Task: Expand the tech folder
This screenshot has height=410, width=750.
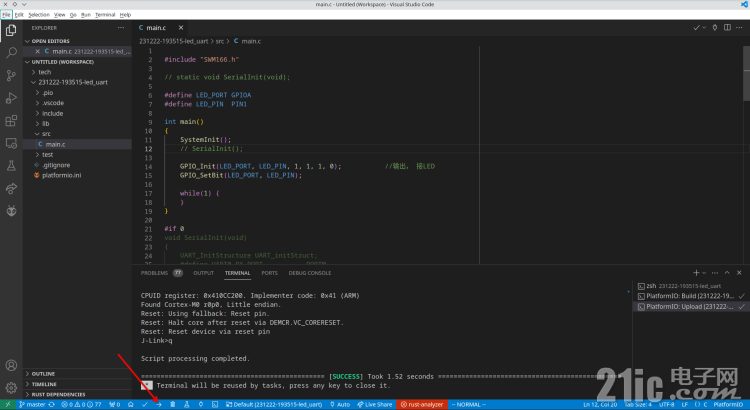Action: [44, 72]
